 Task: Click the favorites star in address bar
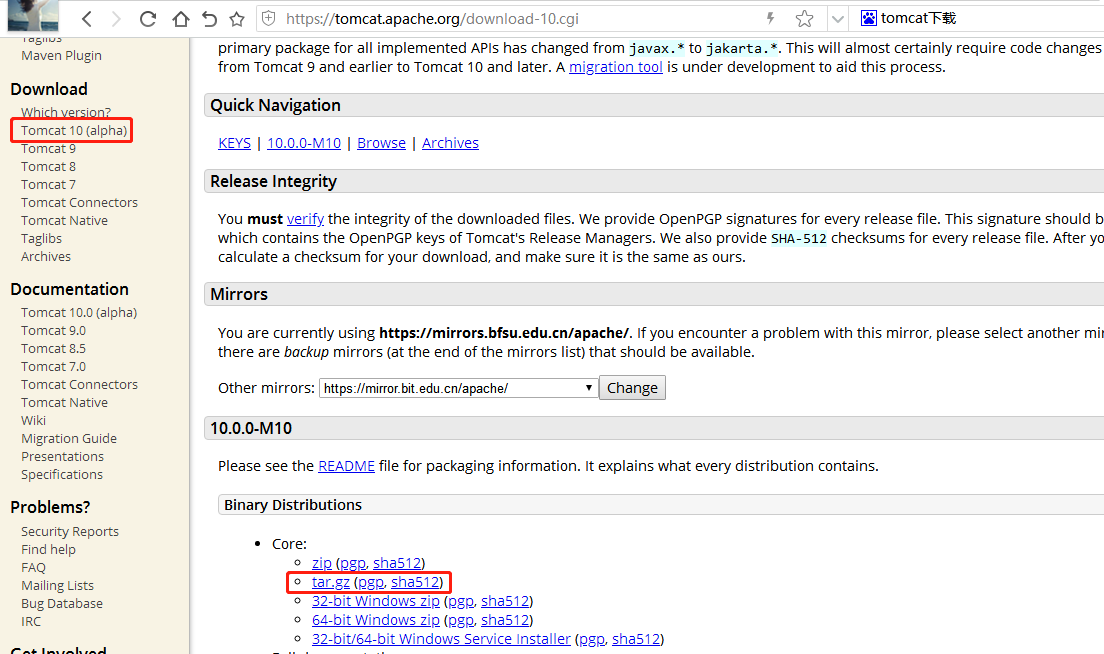804,19
